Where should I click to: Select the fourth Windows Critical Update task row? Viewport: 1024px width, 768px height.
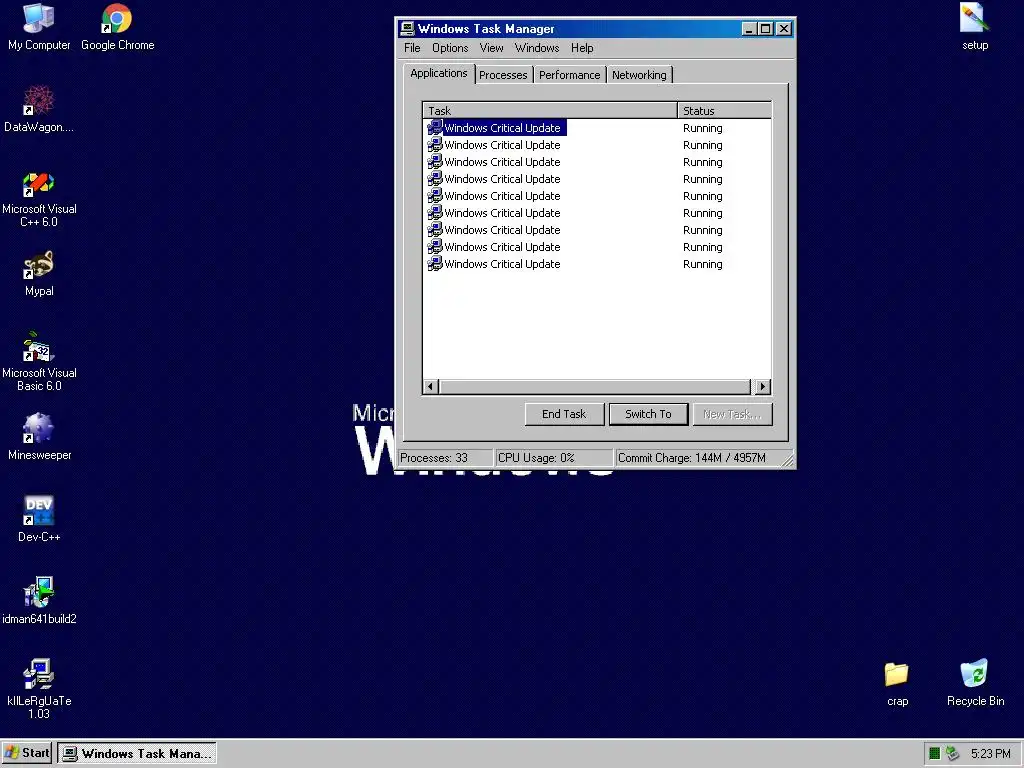597,179
